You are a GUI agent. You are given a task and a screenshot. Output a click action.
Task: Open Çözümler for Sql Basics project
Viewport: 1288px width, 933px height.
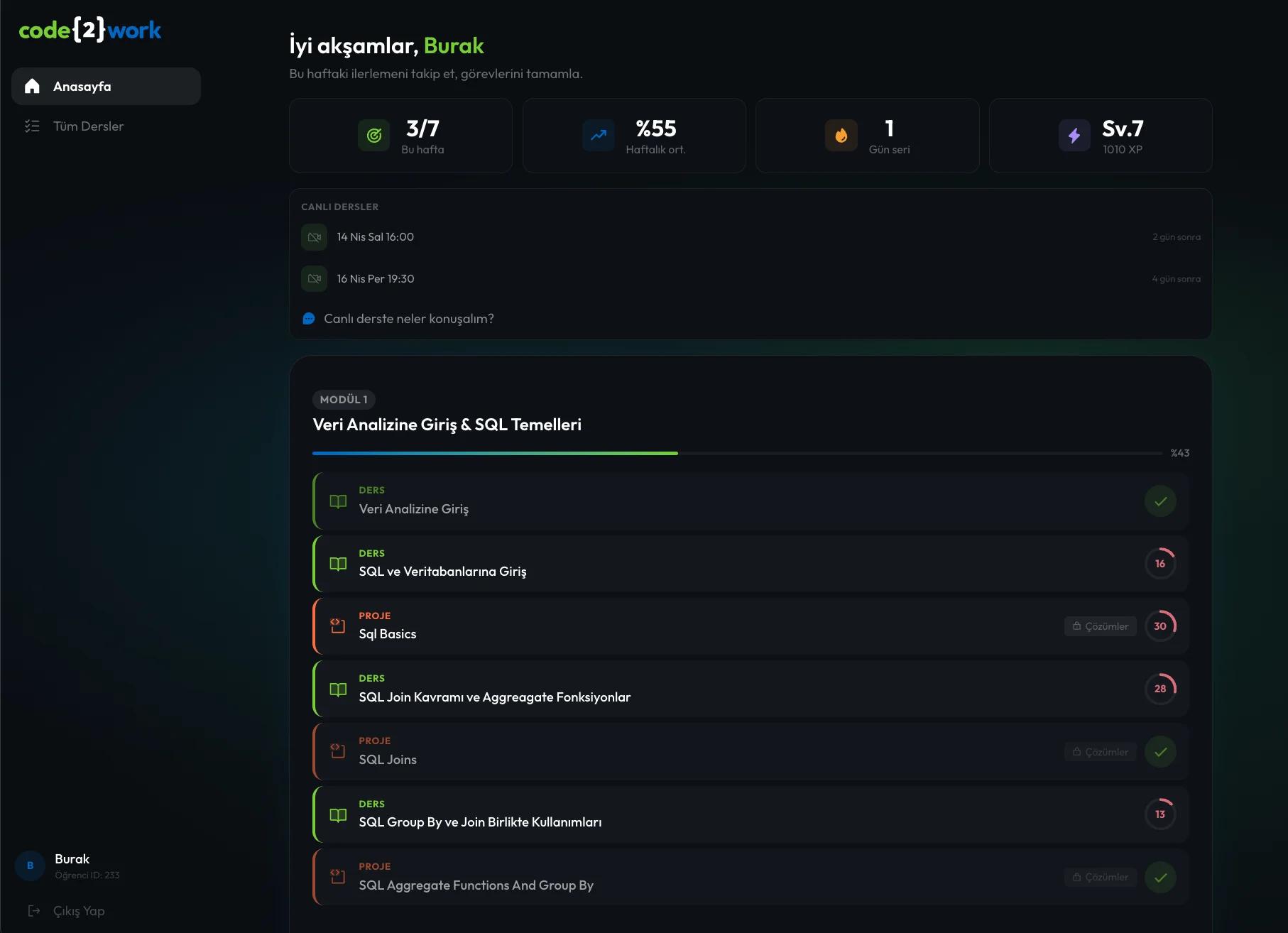point(1101,626)
